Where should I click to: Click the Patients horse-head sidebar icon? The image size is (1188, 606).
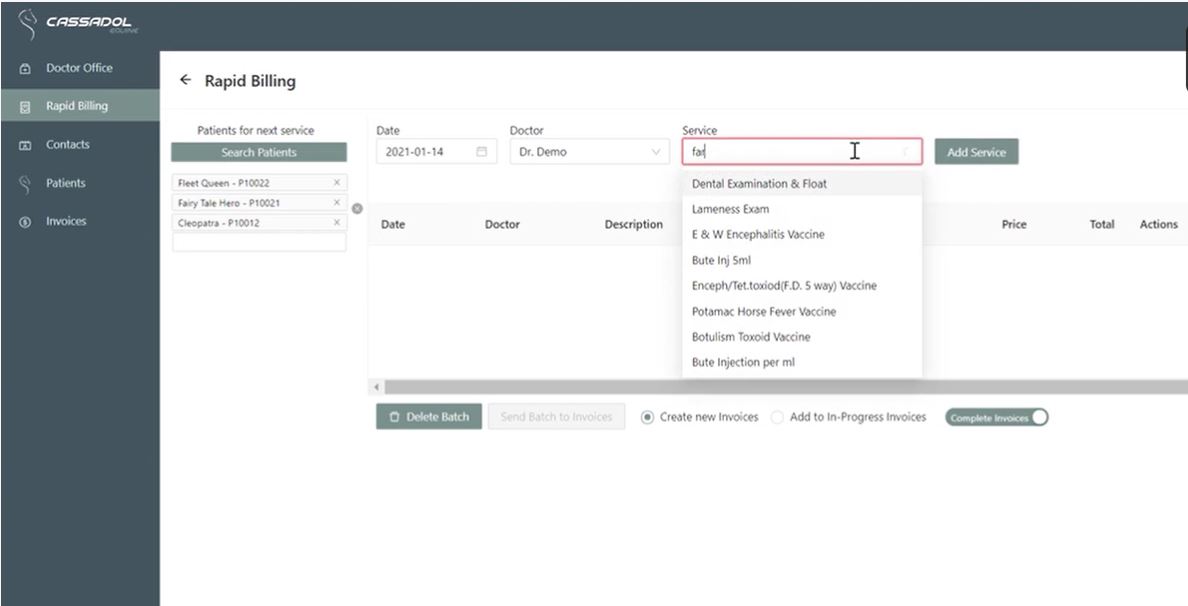click(24, 182)
